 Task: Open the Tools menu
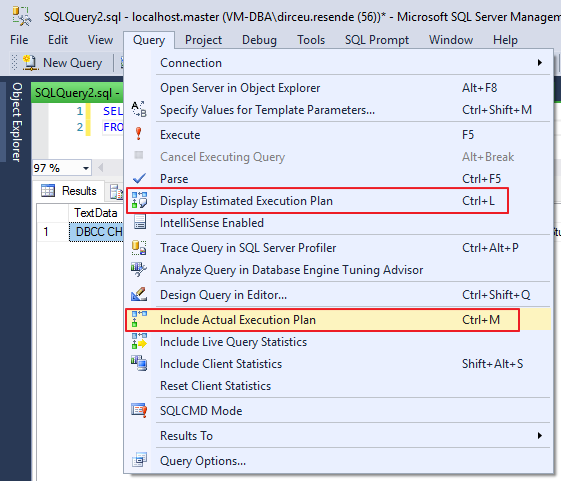click(311, 40)
